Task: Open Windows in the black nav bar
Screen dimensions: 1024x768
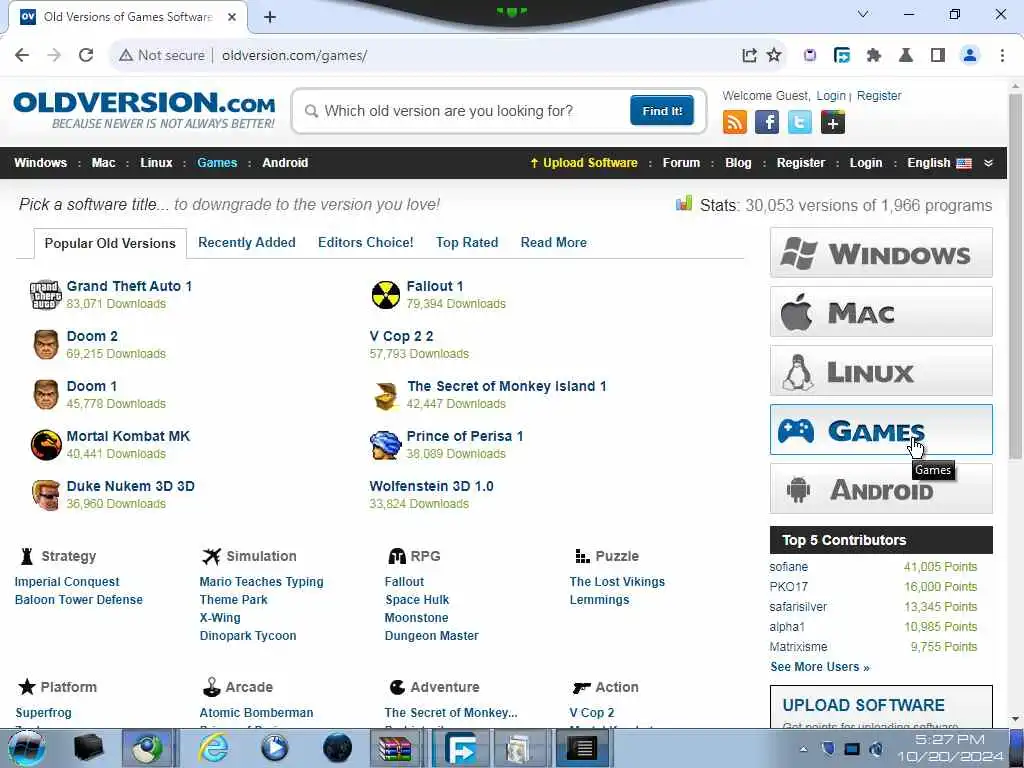Action: pos(40,163)
